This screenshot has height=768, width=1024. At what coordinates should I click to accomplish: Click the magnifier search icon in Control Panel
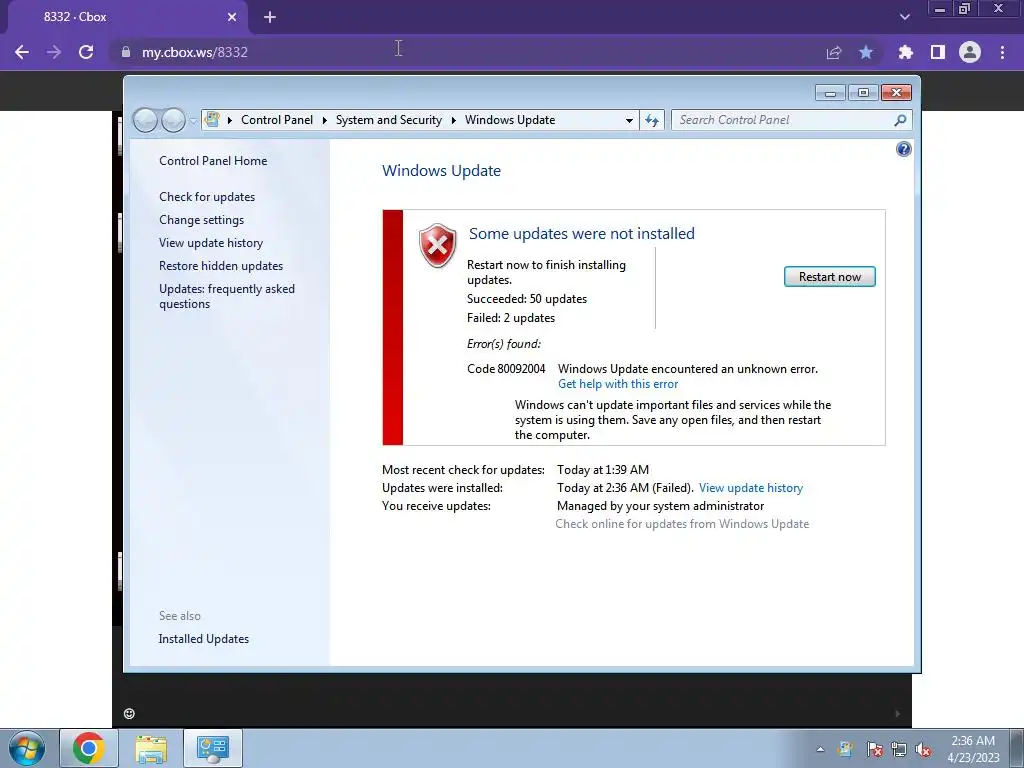(x=901, y=120)
